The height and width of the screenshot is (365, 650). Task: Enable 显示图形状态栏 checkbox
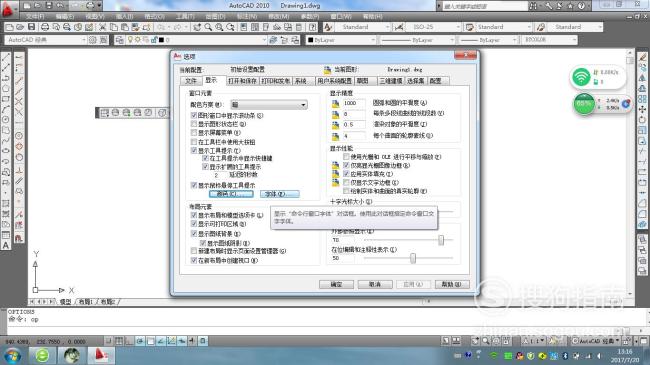click(x=194, y=124)
